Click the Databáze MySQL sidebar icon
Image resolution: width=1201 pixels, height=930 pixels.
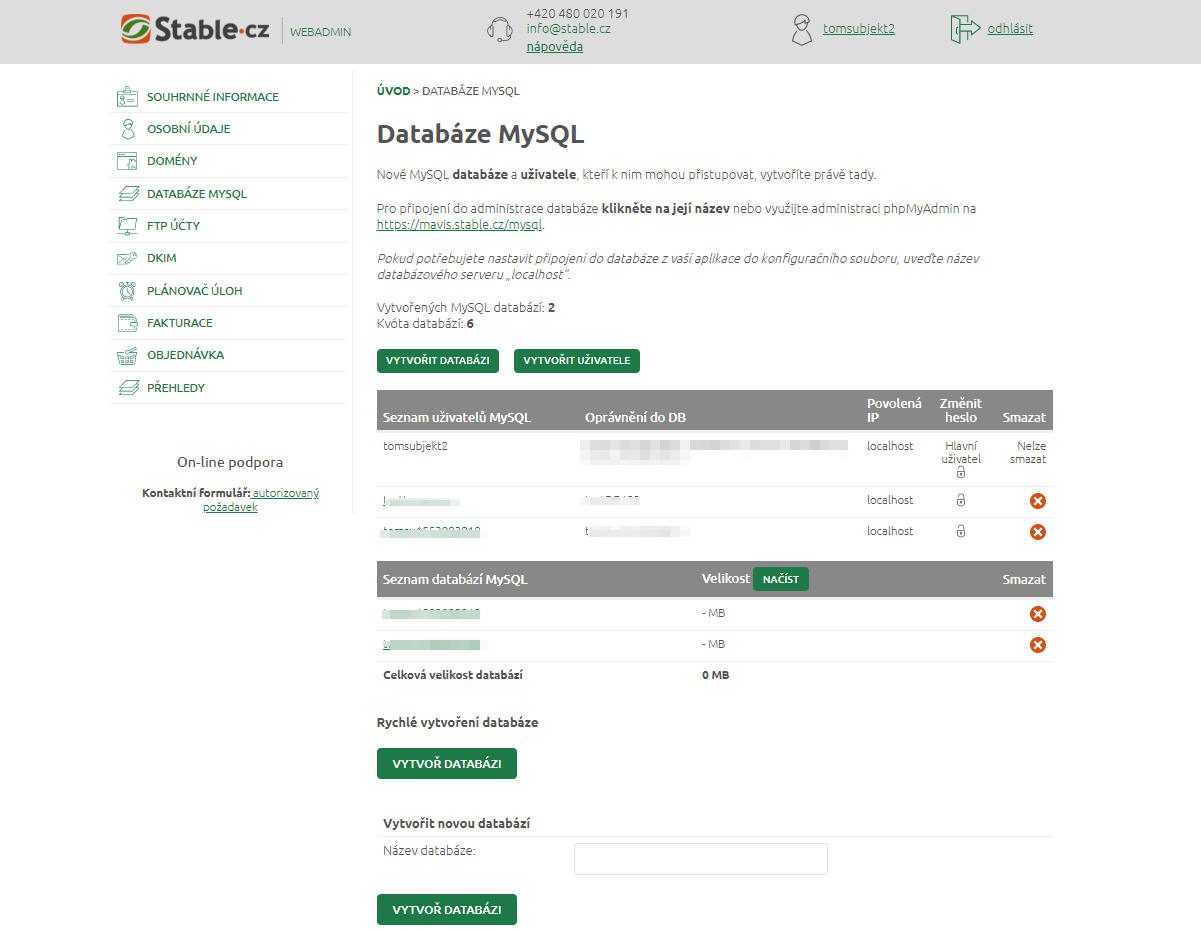[x=127, y=194]
